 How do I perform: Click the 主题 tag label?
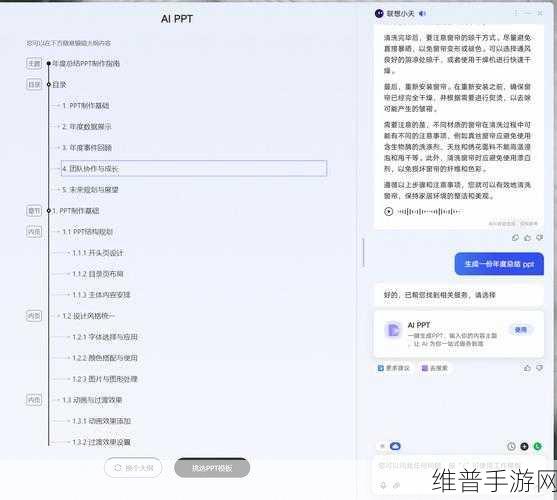pyautogui.click(x=34, y=64)
